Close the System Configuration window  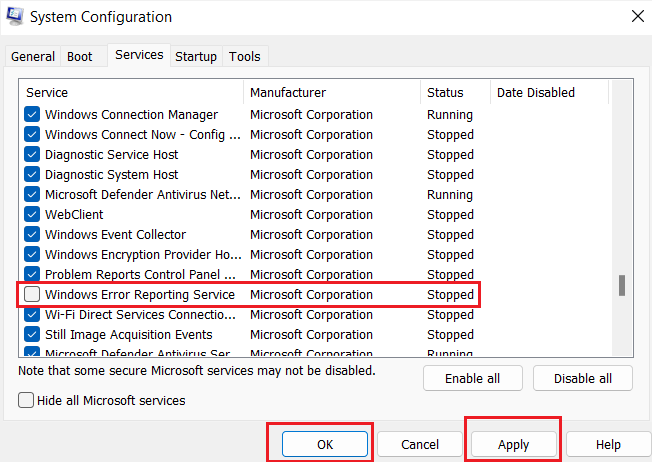[x=637, y=17]
